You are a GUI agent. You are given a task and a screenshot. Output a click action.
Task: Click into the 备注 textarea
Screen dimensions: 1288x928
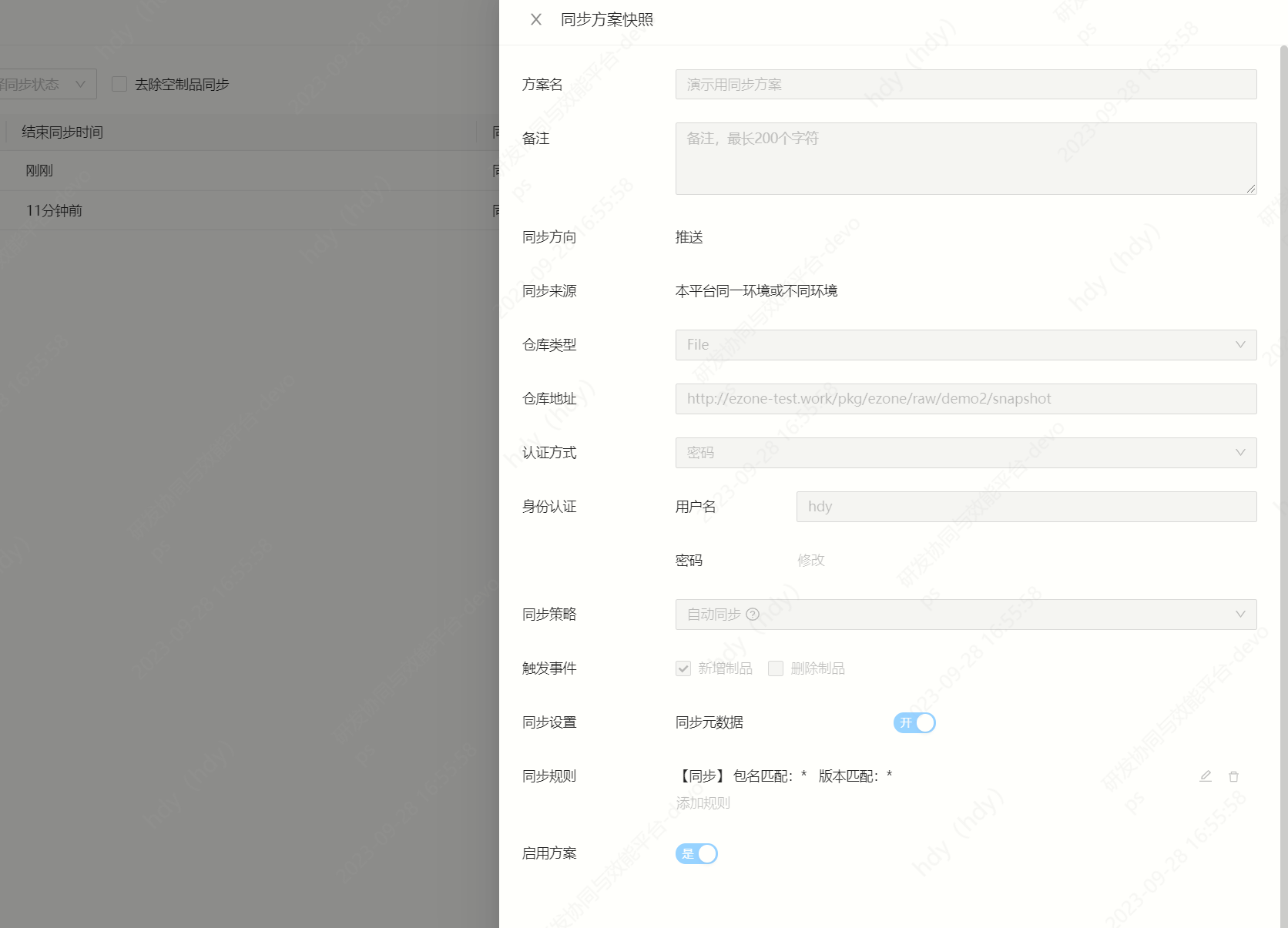[x=965, y=159]
